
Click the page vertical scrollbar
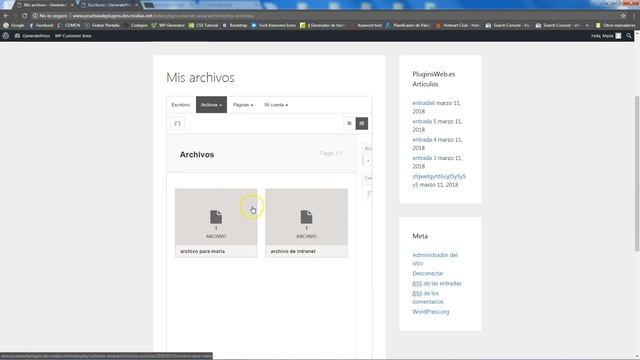click(637, 173)
